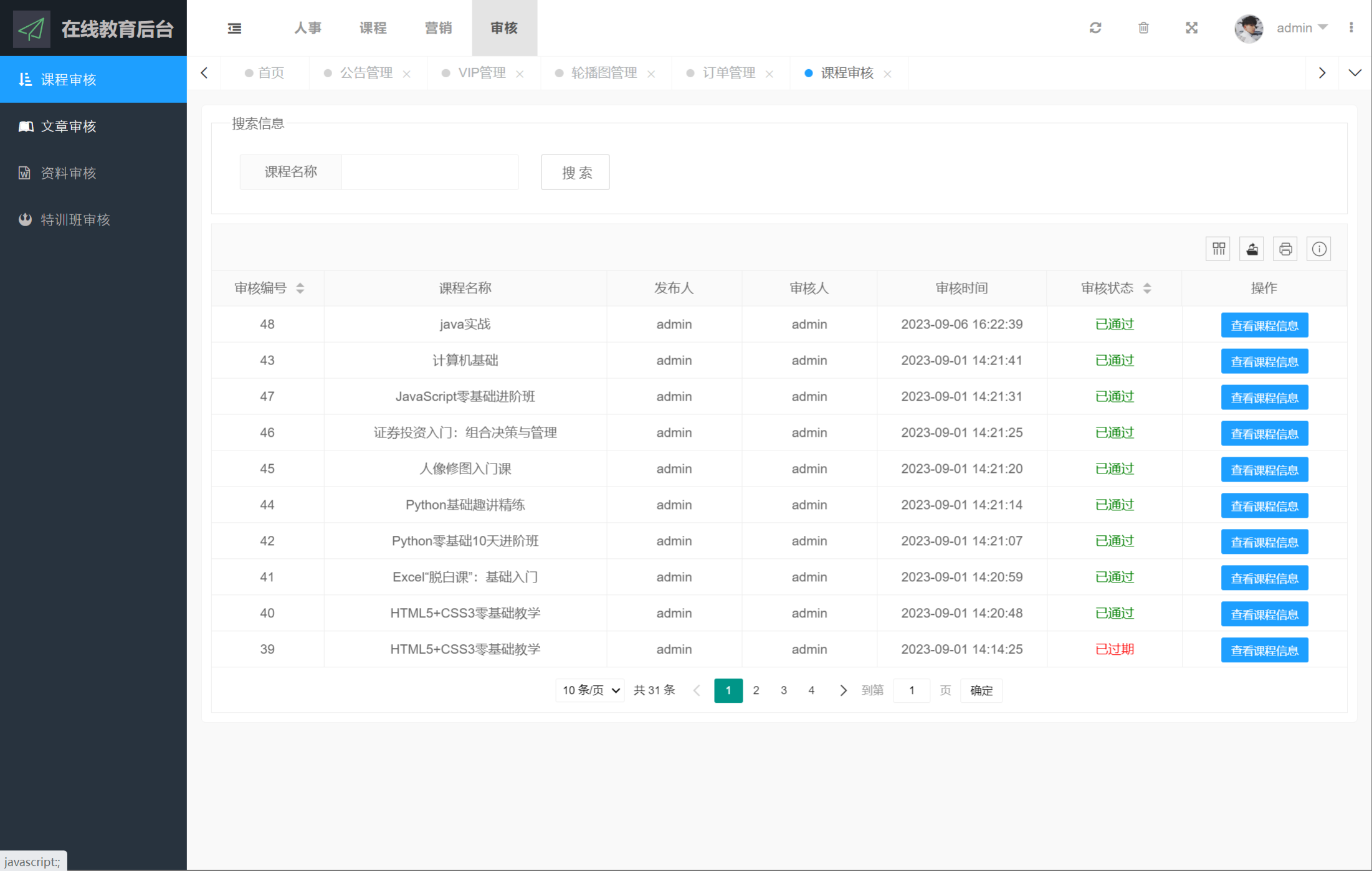1372x871 pixels.
Task: Open the 10 条/页 page size dropdown
Action: (x=590, y=690)
